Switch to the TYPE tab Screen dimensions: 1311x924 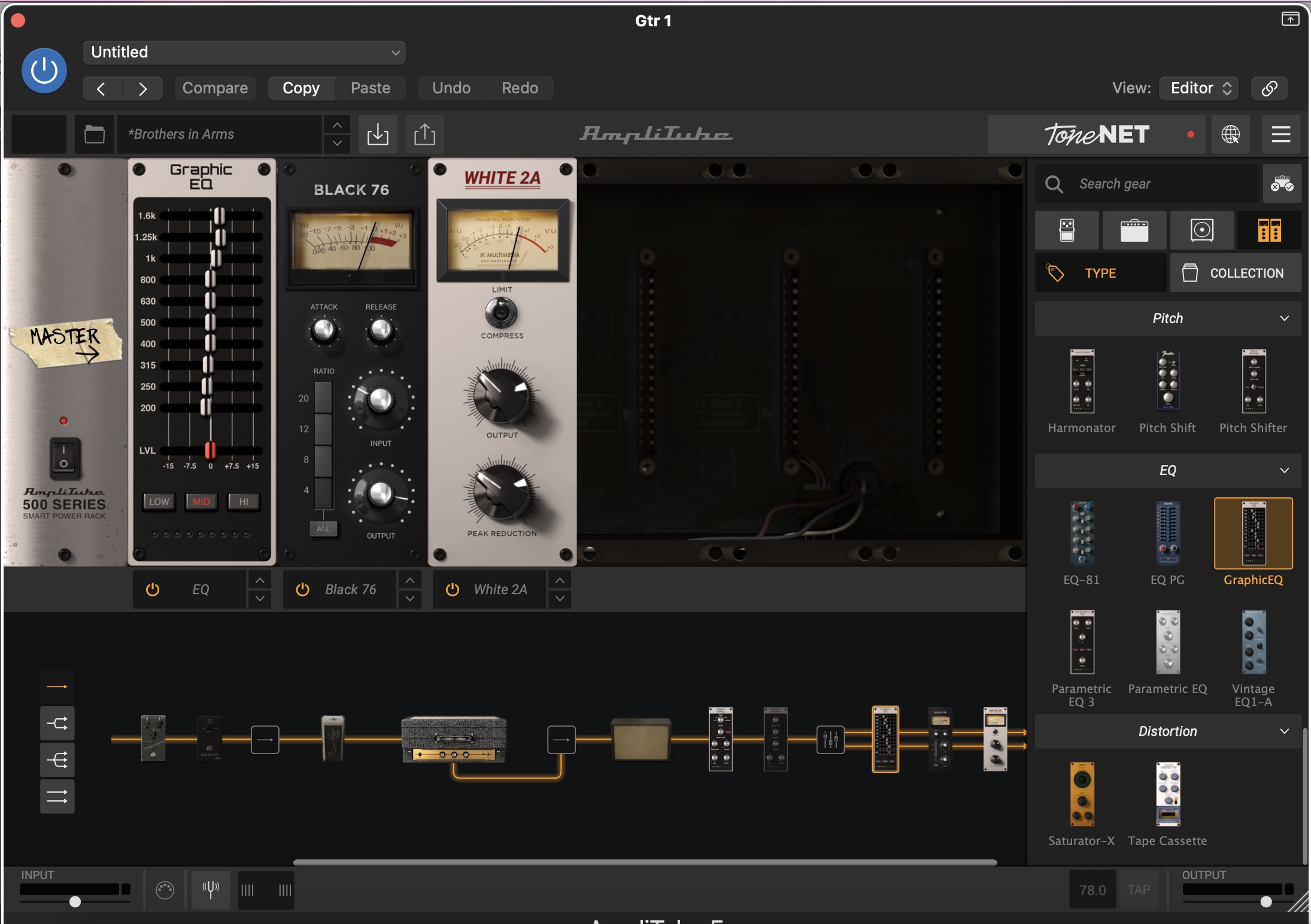coord(1101,273)
